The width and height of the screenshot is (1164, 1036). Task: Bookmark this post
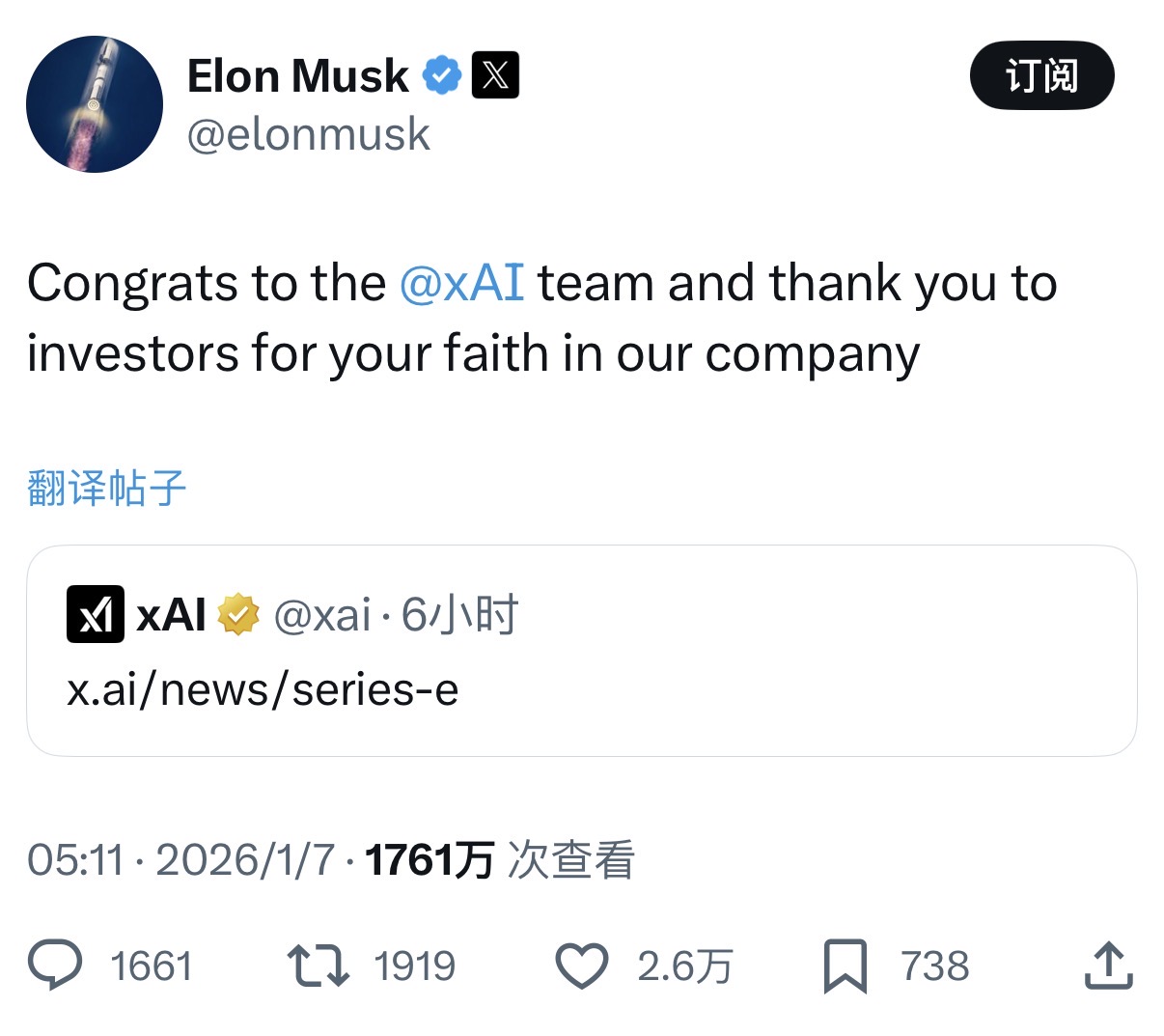847,965
